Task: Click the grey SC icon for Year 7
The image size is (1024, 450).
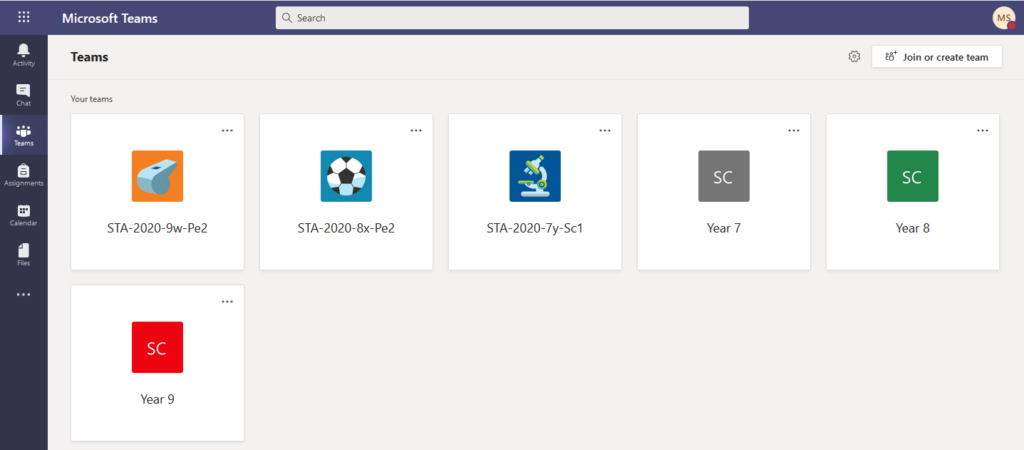Action: tap(724, 176)
